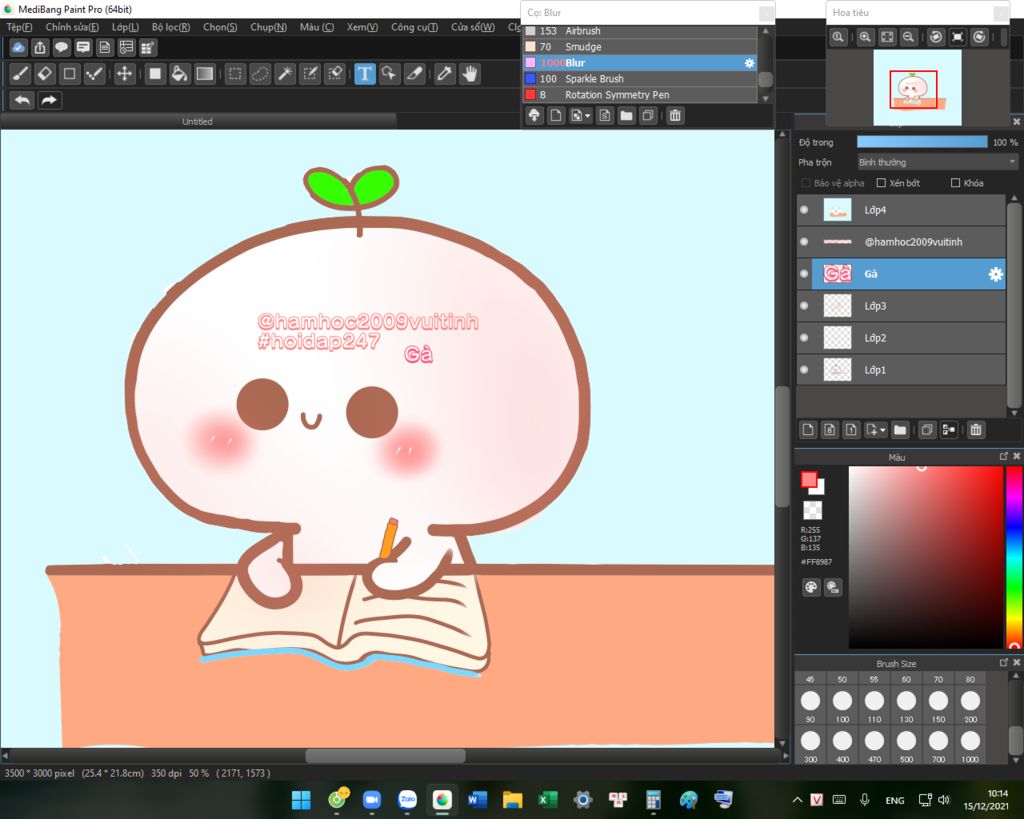Hide the @hamhoc2009vuitinh layer

[804, 242]
